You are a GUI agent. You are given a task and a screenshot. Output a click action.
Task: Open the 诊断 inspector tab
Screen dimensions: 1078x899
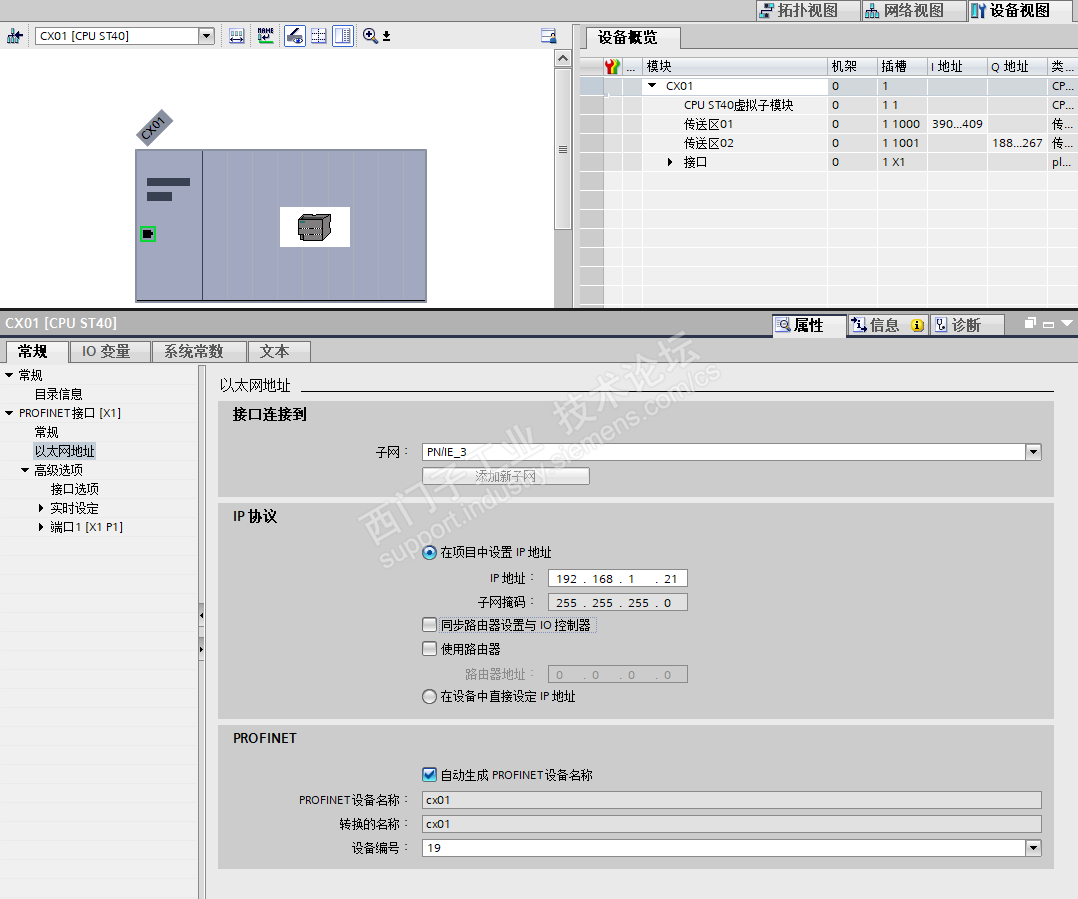point(967,325)
